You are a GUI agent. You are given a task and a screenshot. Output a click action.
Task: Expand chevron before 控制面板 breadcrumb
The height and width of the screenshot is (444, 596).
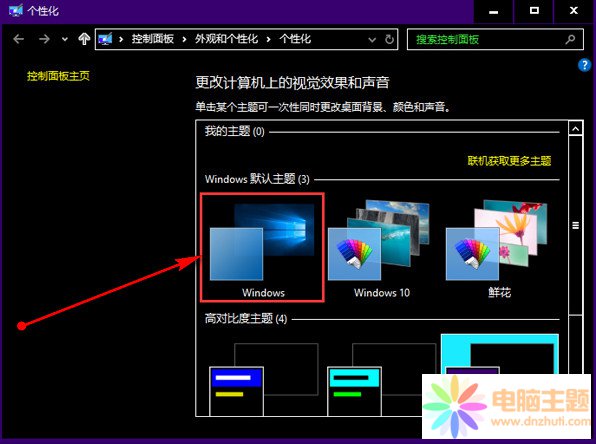click(x=121, y=39)
